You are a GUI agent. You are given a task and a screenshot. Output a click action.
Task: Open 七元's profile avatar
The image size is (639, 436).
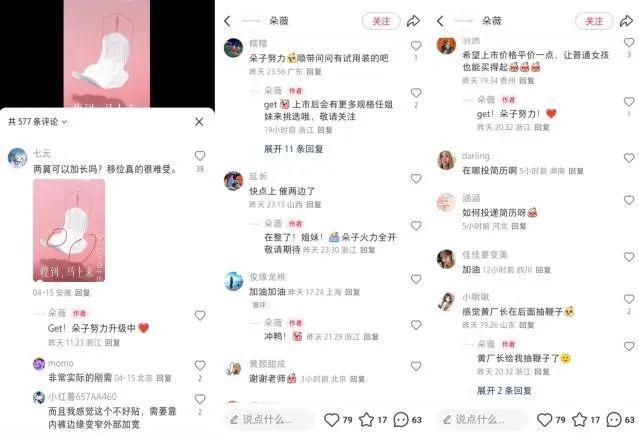point(17,158)
